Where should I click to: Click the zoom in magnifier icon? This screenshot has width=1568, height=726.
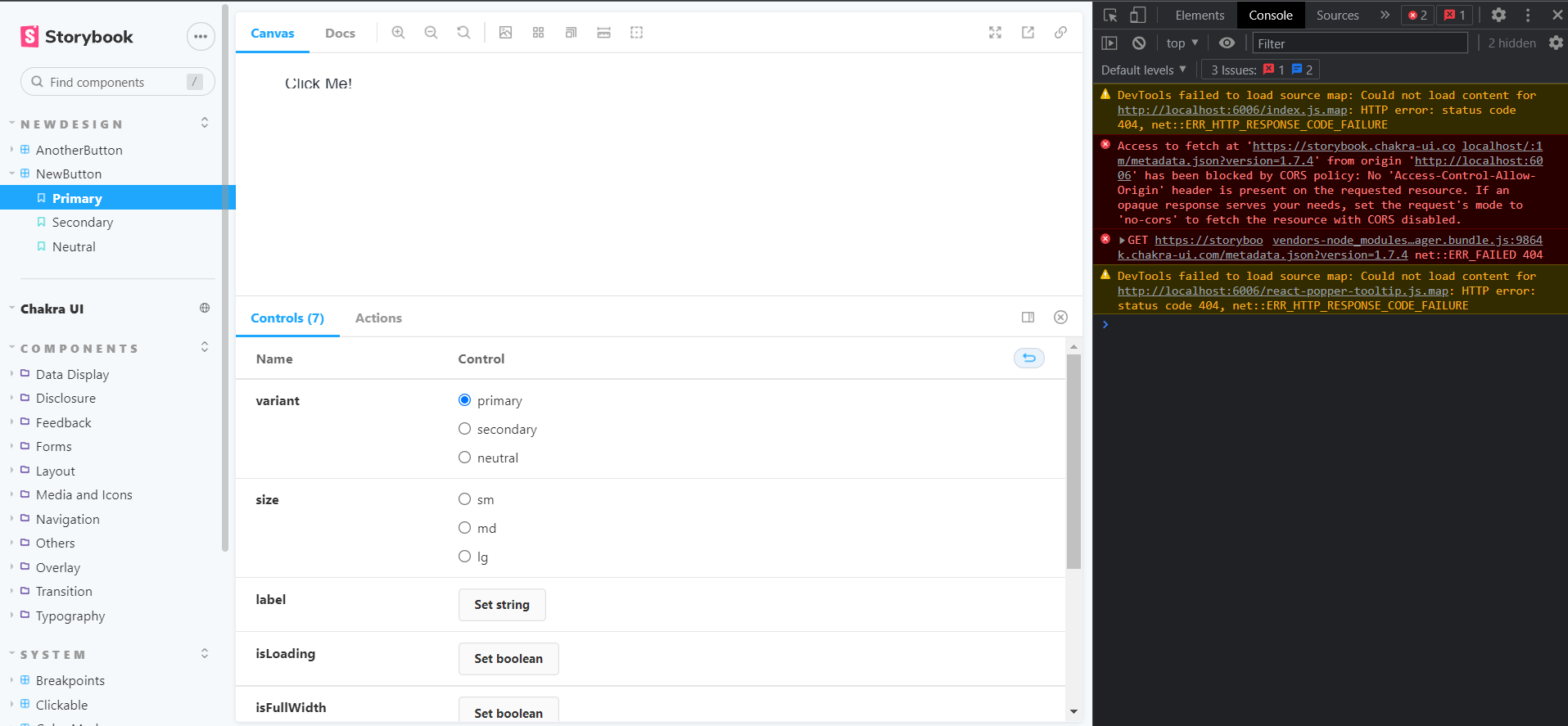click(x=398, y=33)
